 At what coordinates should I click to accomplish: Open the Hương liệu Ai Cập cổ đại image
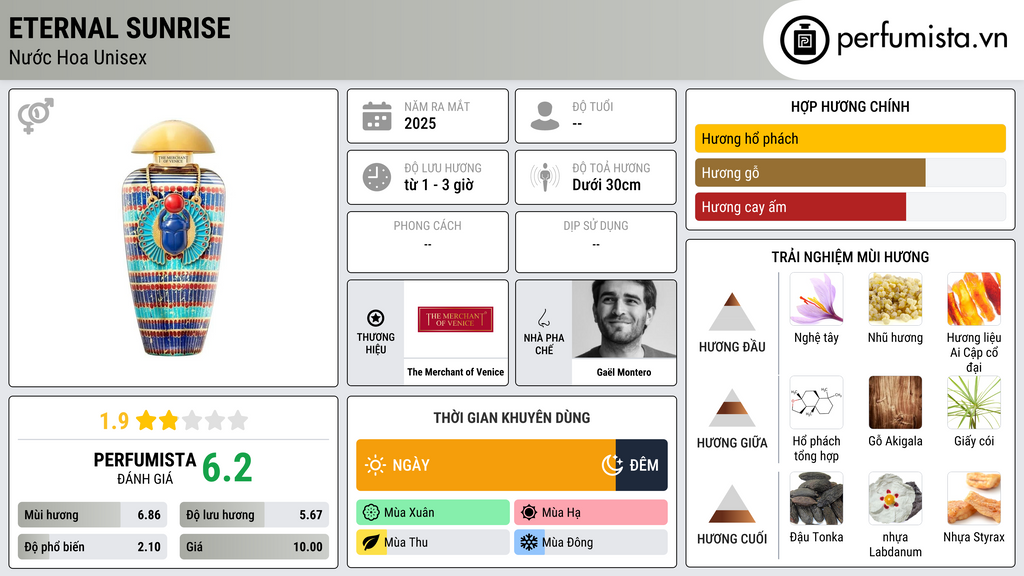974,299
